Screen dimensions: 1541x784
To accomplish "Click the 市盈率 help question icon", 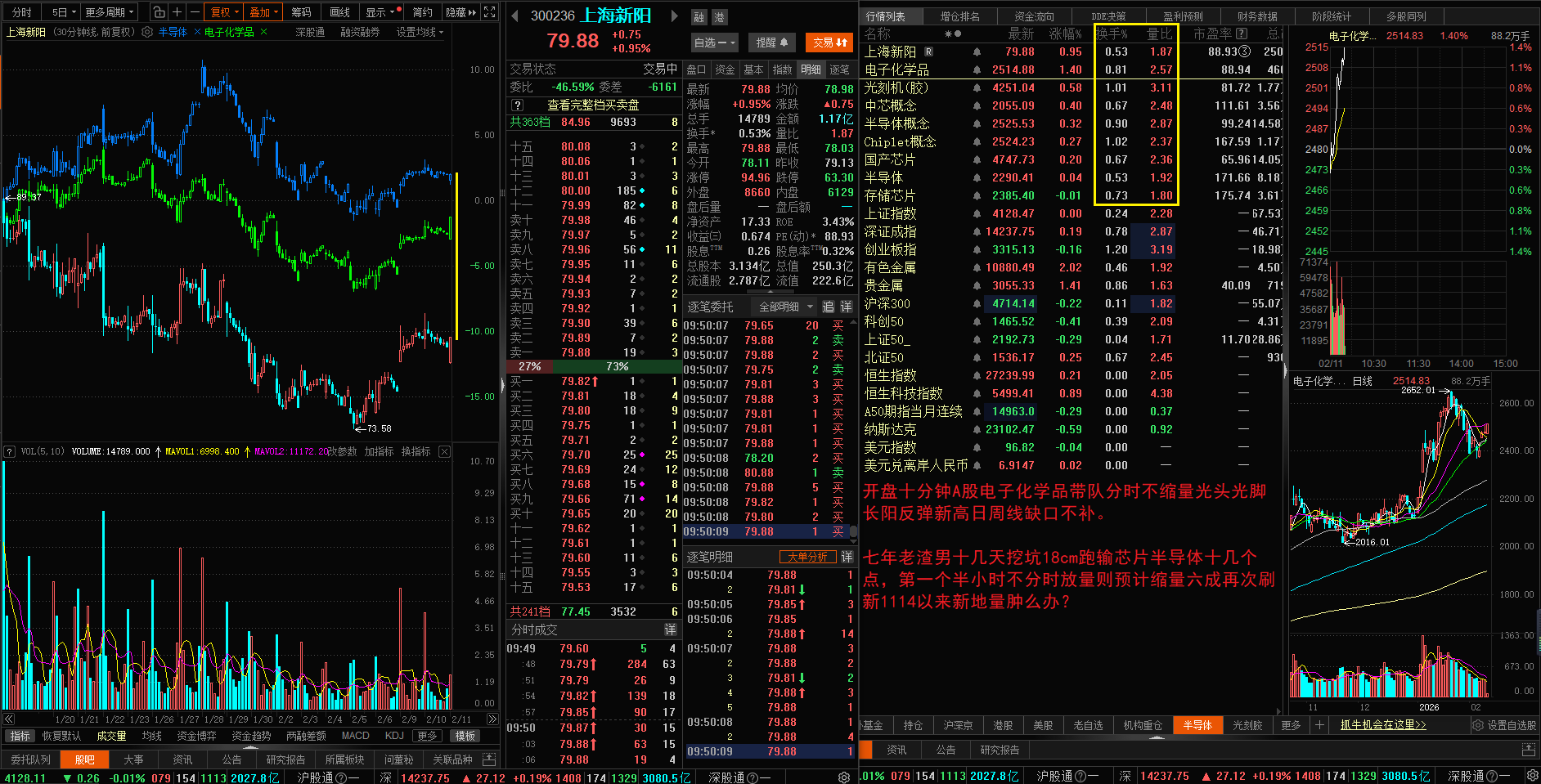I will point(1242,34).
